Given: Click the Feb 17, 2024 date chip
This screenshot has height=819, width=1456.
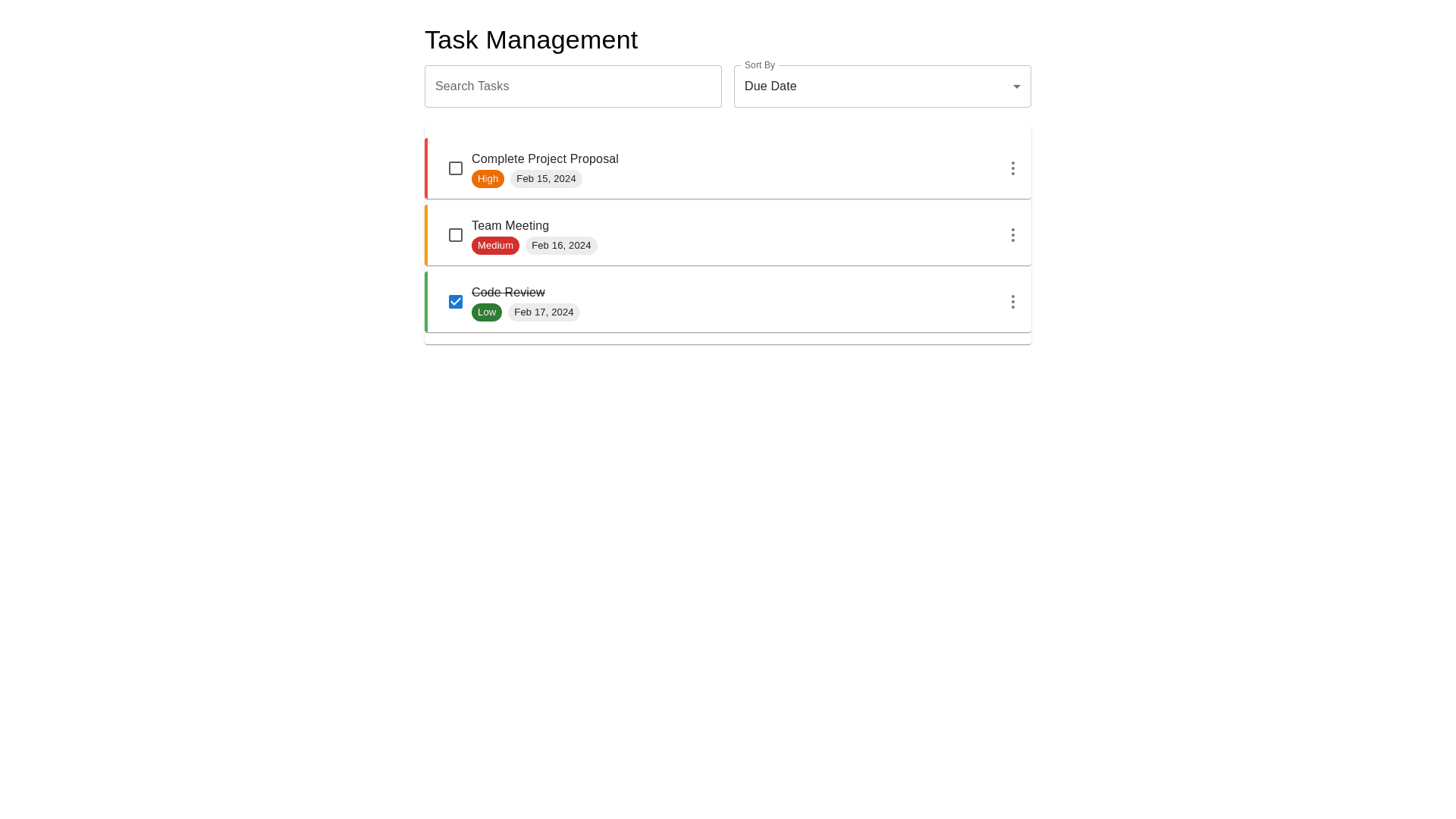Looking at the screenshot, I should 544,312.
